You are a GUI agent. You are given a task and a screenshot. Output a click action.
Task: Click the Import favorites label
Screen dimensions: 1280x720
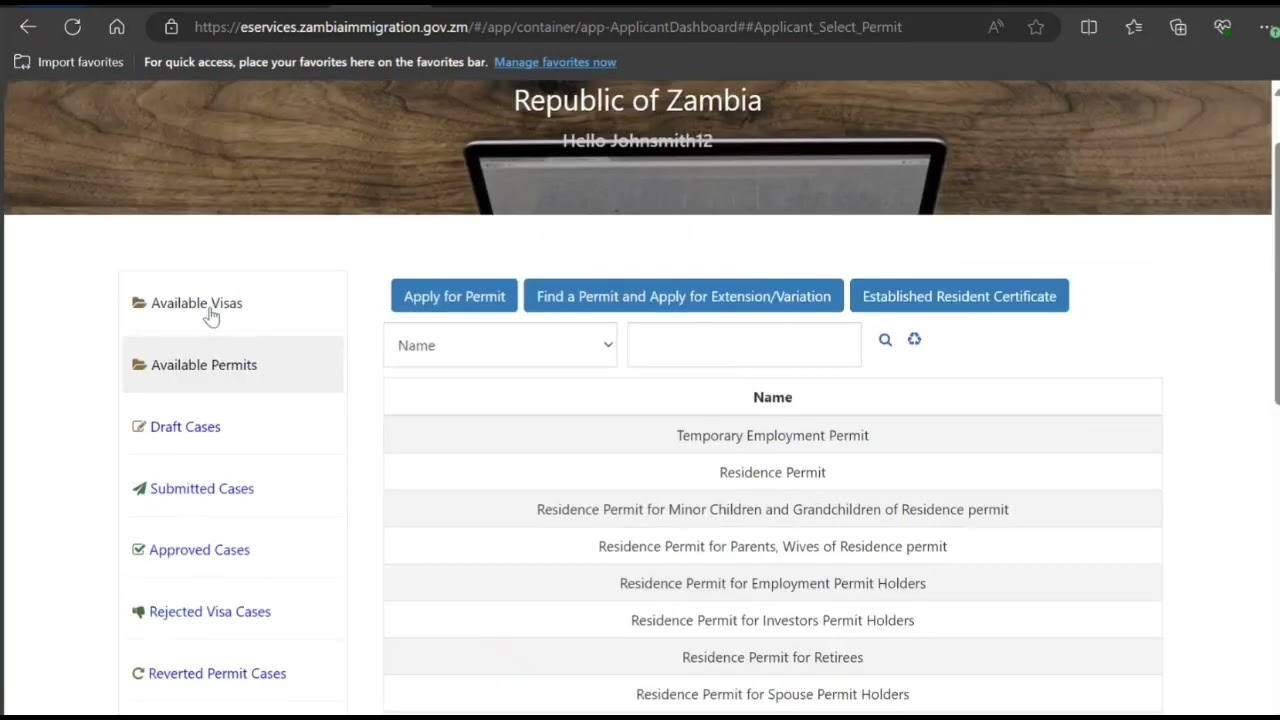81,62
